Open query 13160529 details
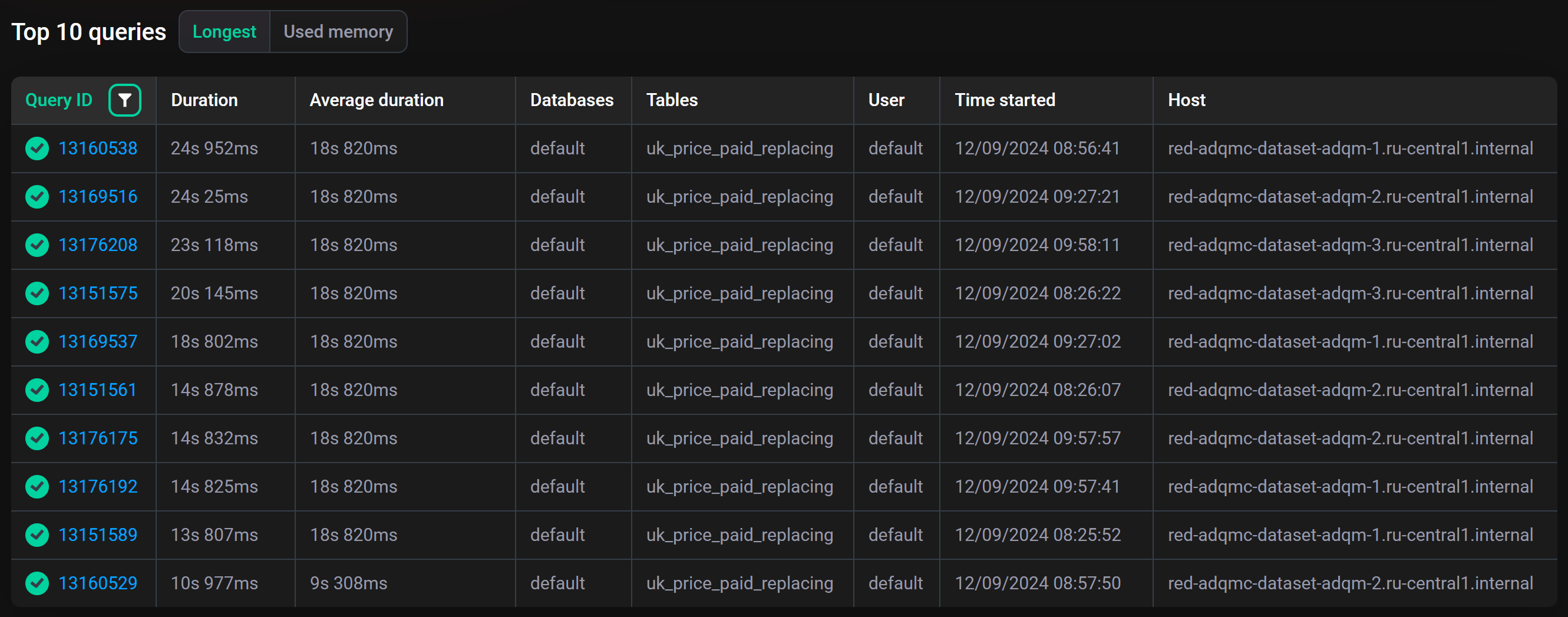 (97, 583)
